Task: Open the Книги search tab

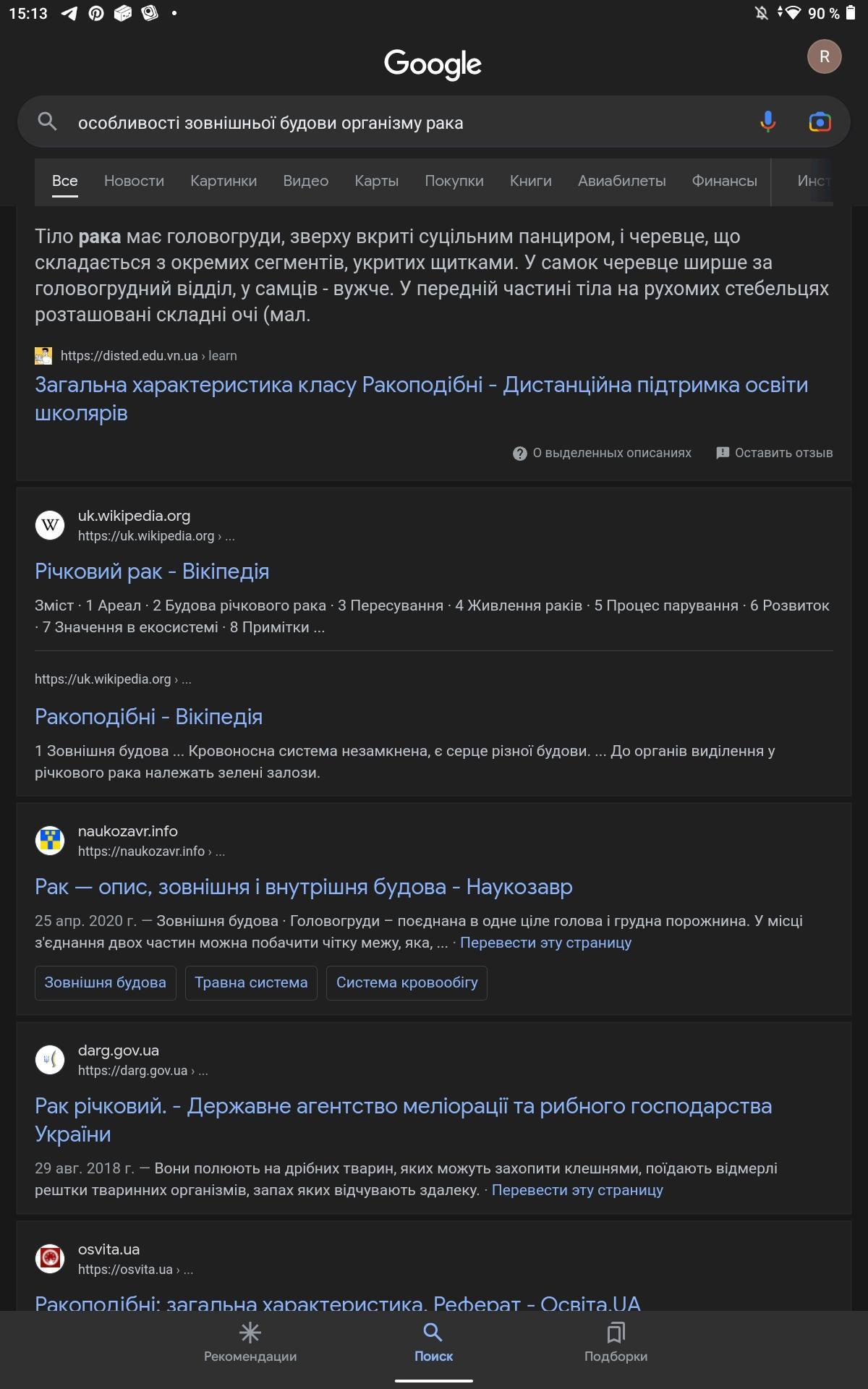Action: 531,181
